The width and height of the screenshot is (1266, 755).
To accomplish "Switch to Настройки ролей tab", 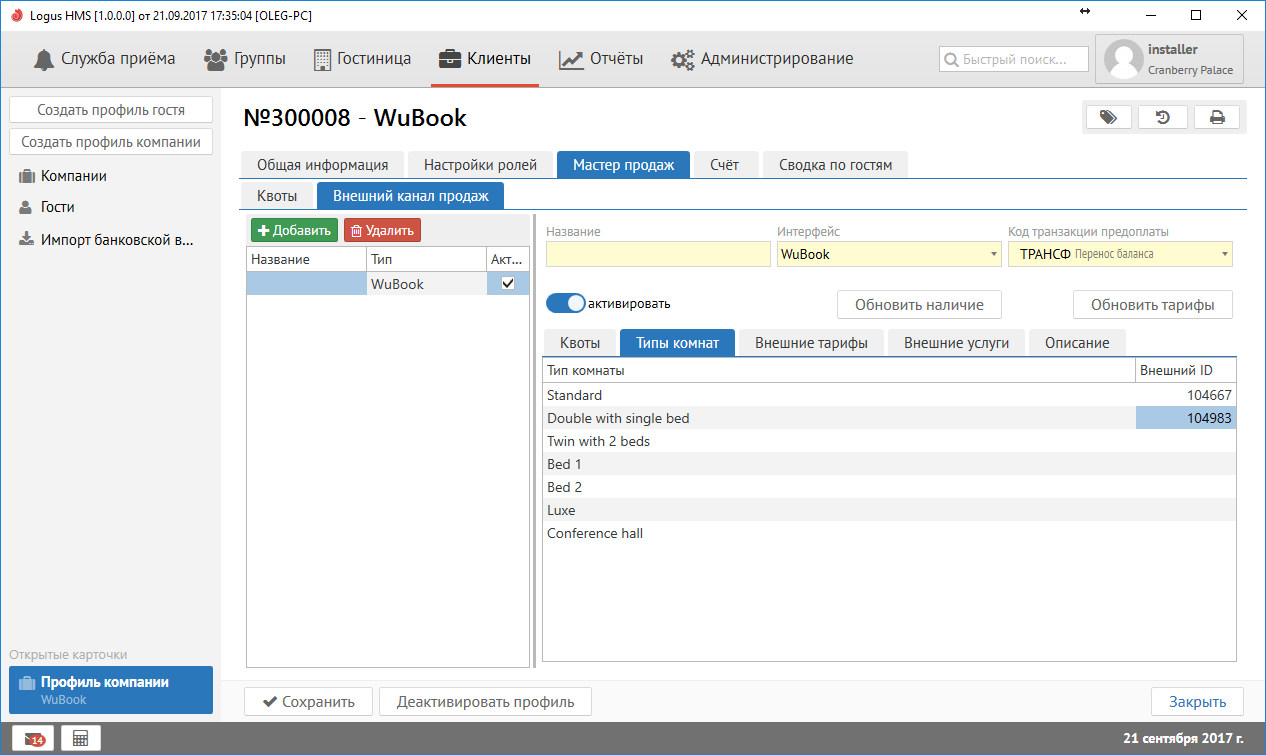I will [x=480, y=165].
